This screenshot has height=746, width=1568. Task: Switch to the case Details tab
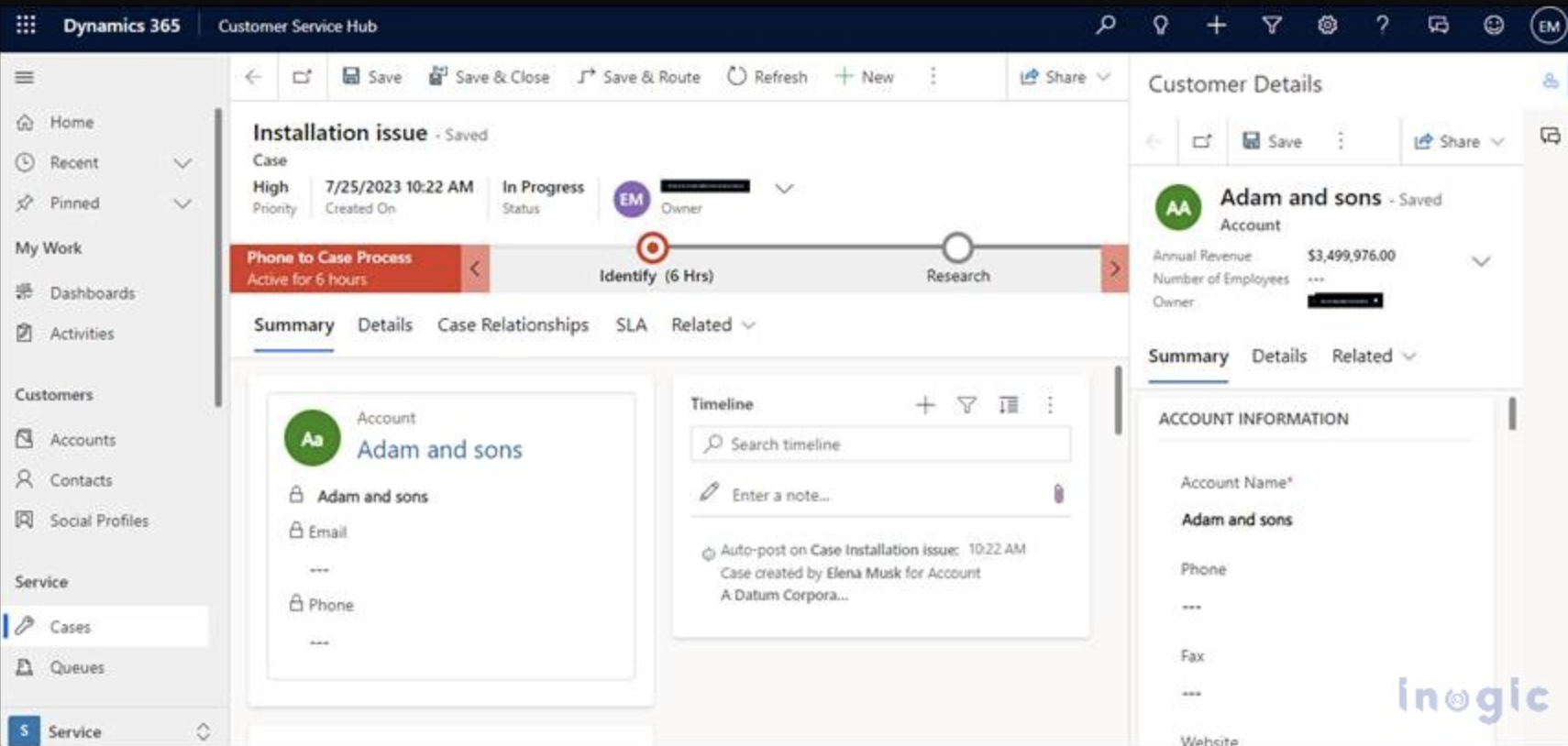coord(385,325)
